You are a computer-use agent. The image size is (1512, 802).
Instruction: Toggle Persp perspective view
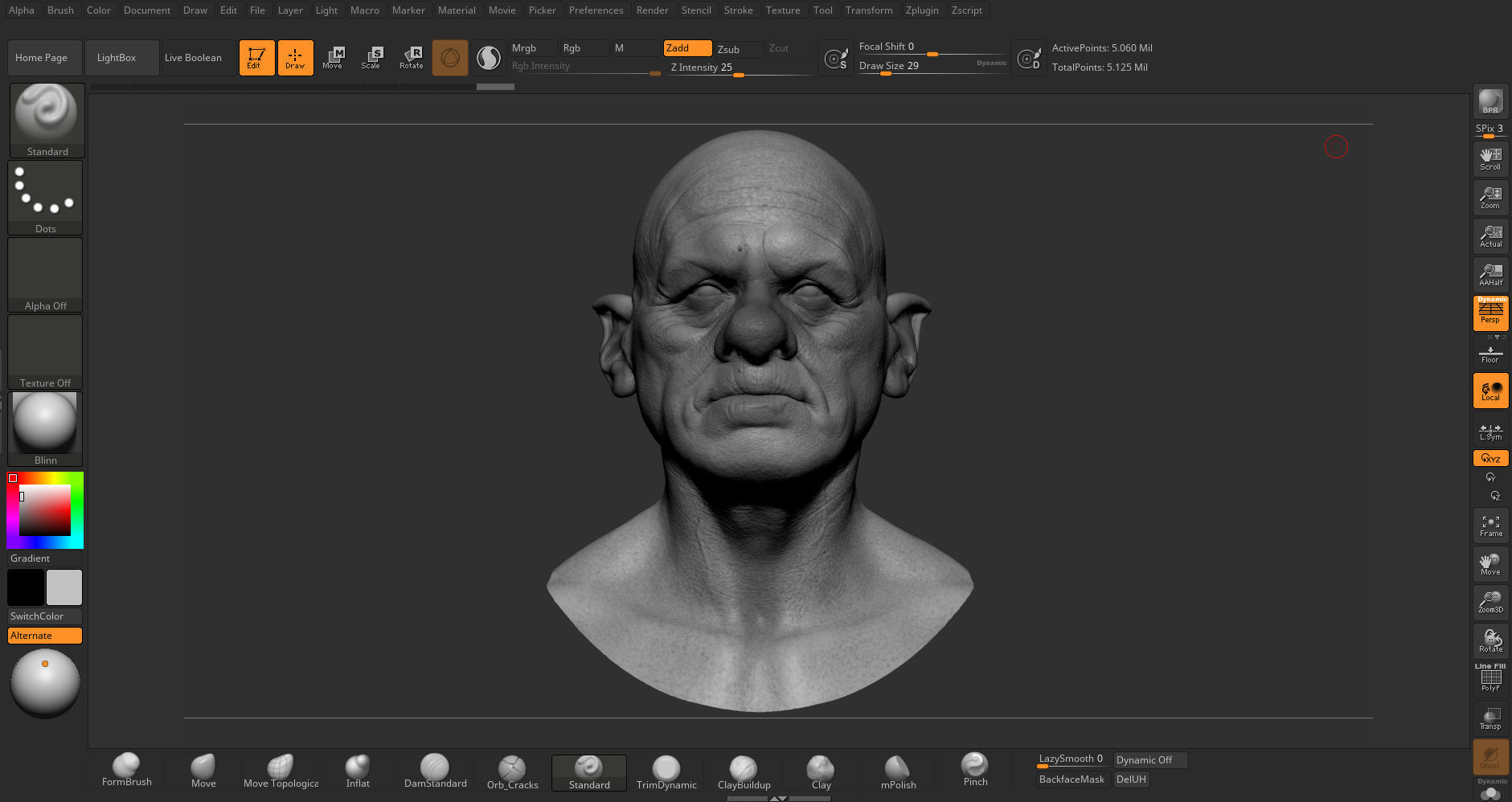coord(1490,313)
